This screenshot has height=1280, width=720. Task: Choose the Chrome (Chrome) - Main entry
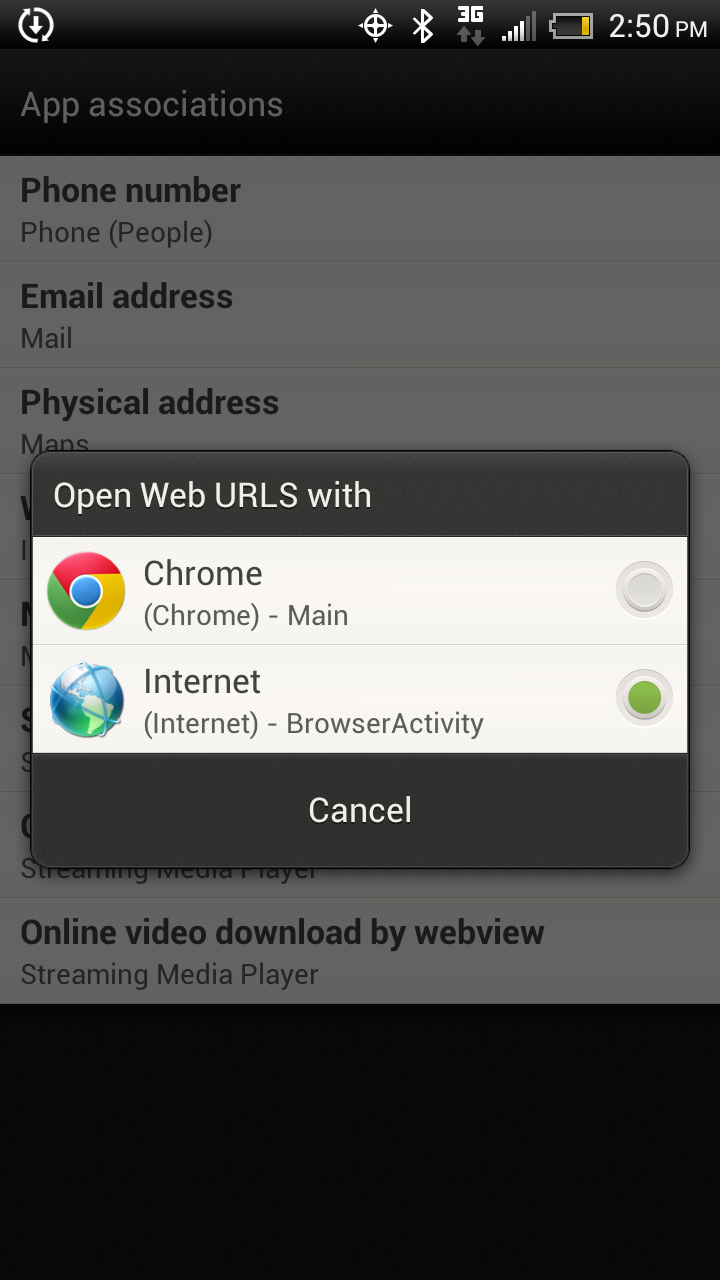point(360,591)
